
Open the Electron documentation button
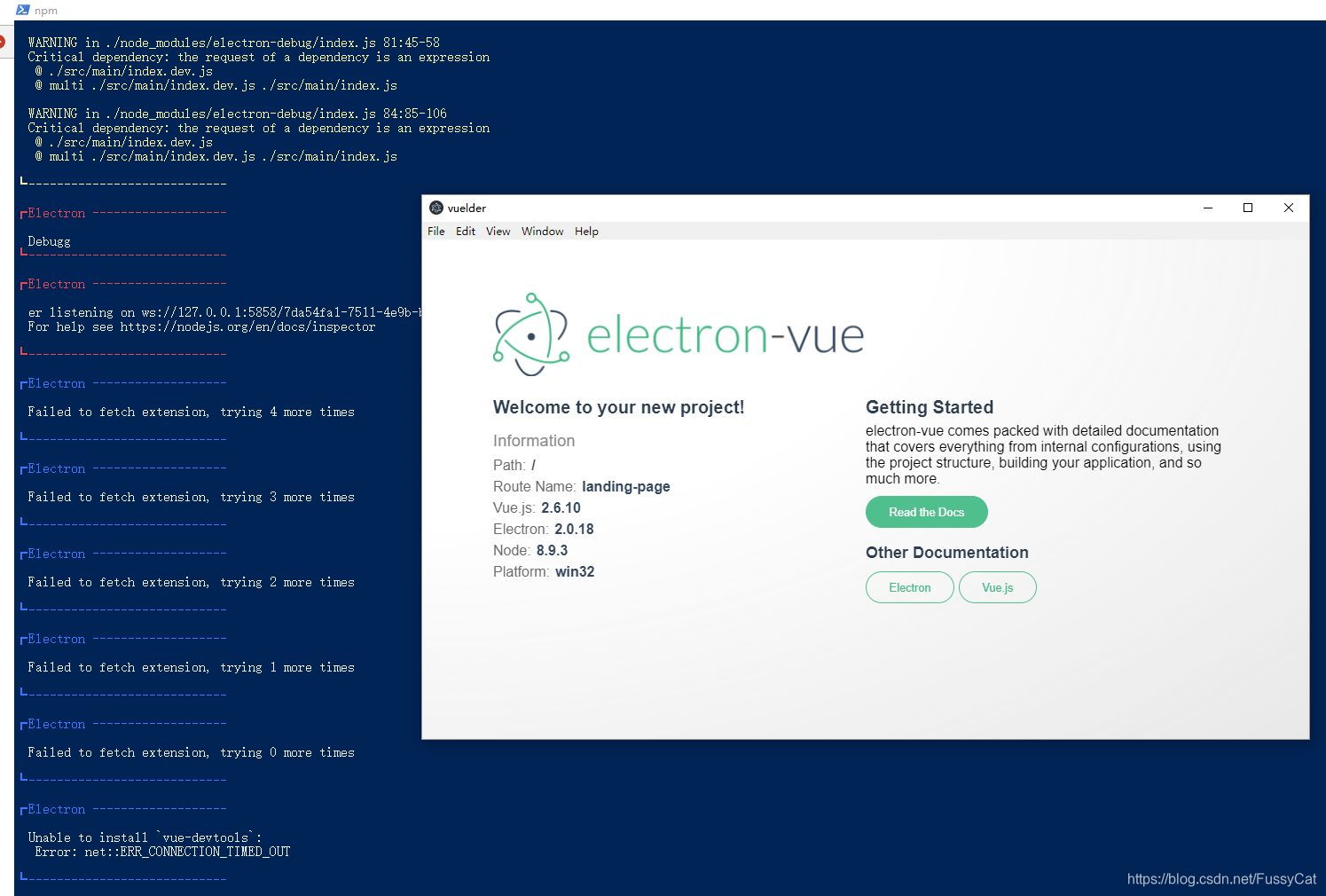click(909, 587)
